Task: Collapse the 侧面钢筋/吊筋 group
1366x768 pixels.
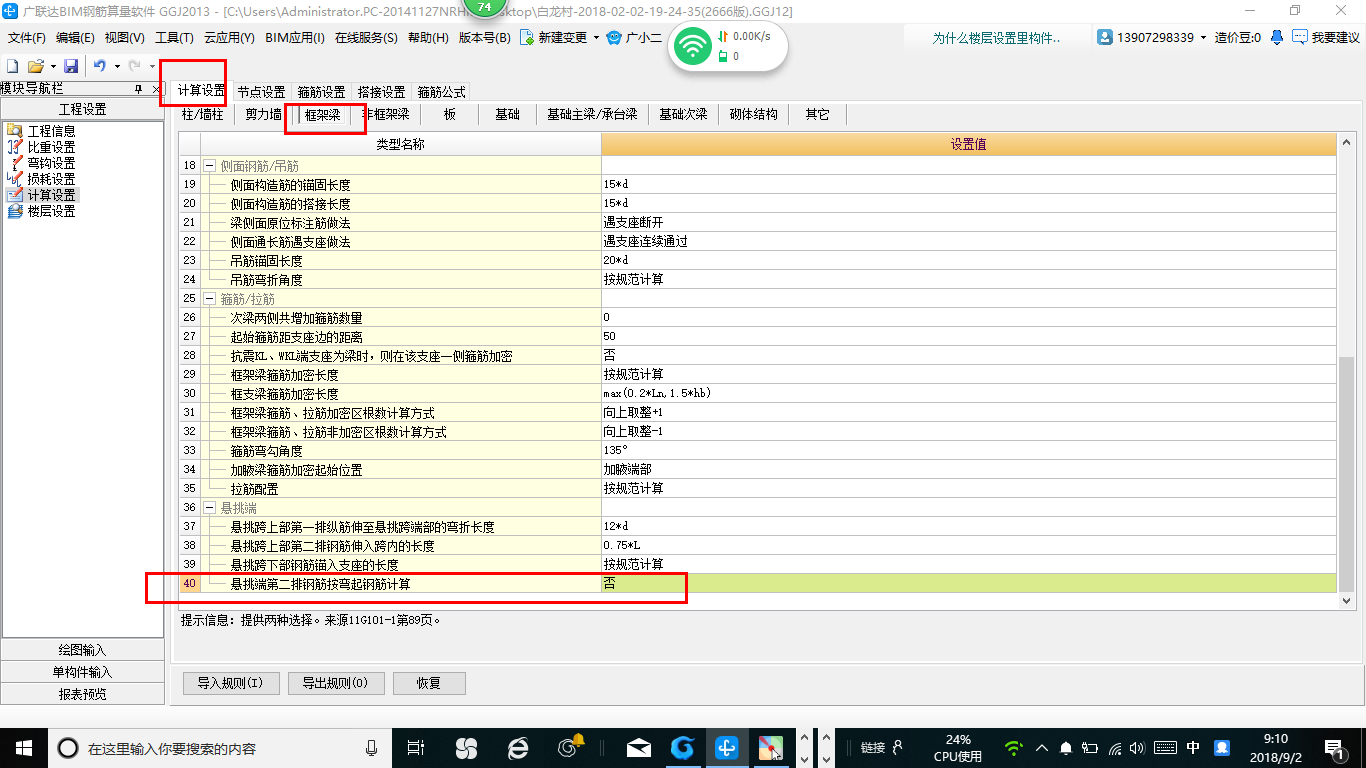Action: tap(209, 166)
